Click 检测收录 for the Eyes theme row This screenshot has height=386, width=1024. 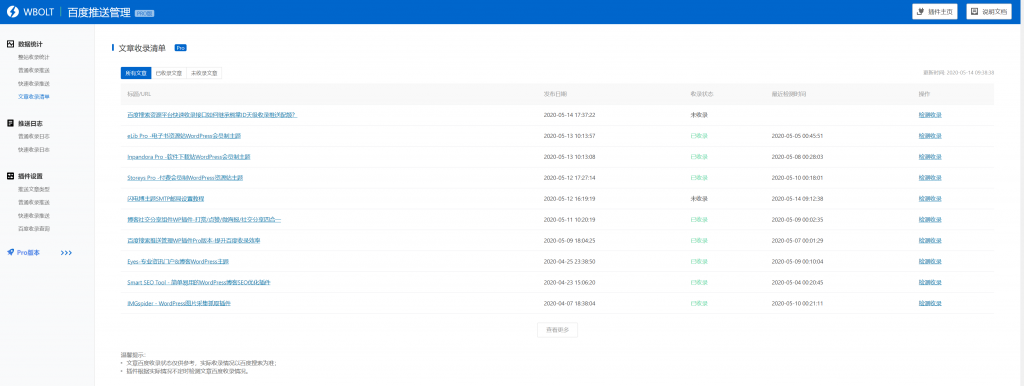[x=930, y=262]
